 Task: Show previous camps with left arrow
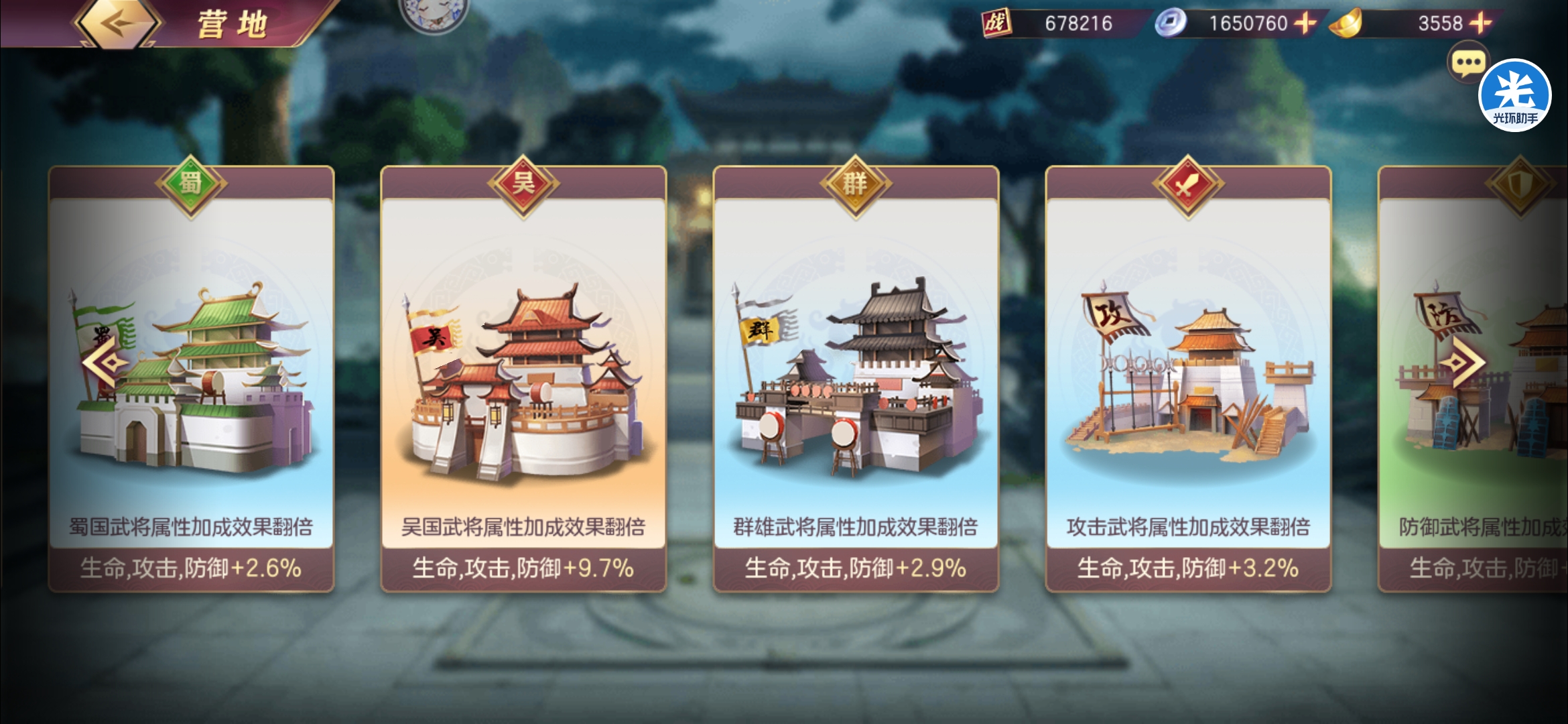(x=105, y=363)
